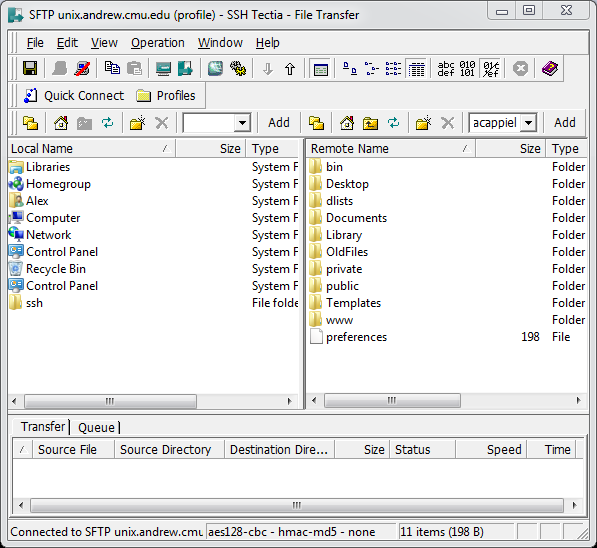Click the Paste icon in toolbar
Screen dimensions: 597x548
134,69
